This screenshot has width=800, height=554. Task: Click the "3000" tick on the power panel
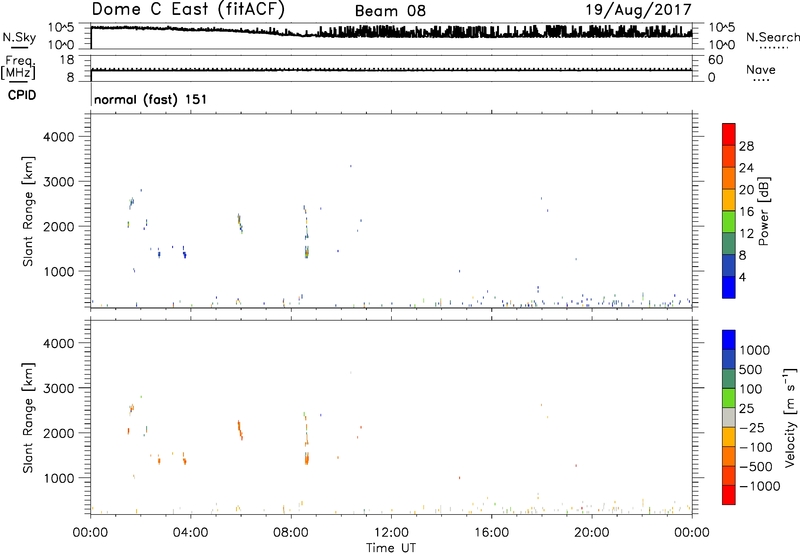(x=59, y=182)
